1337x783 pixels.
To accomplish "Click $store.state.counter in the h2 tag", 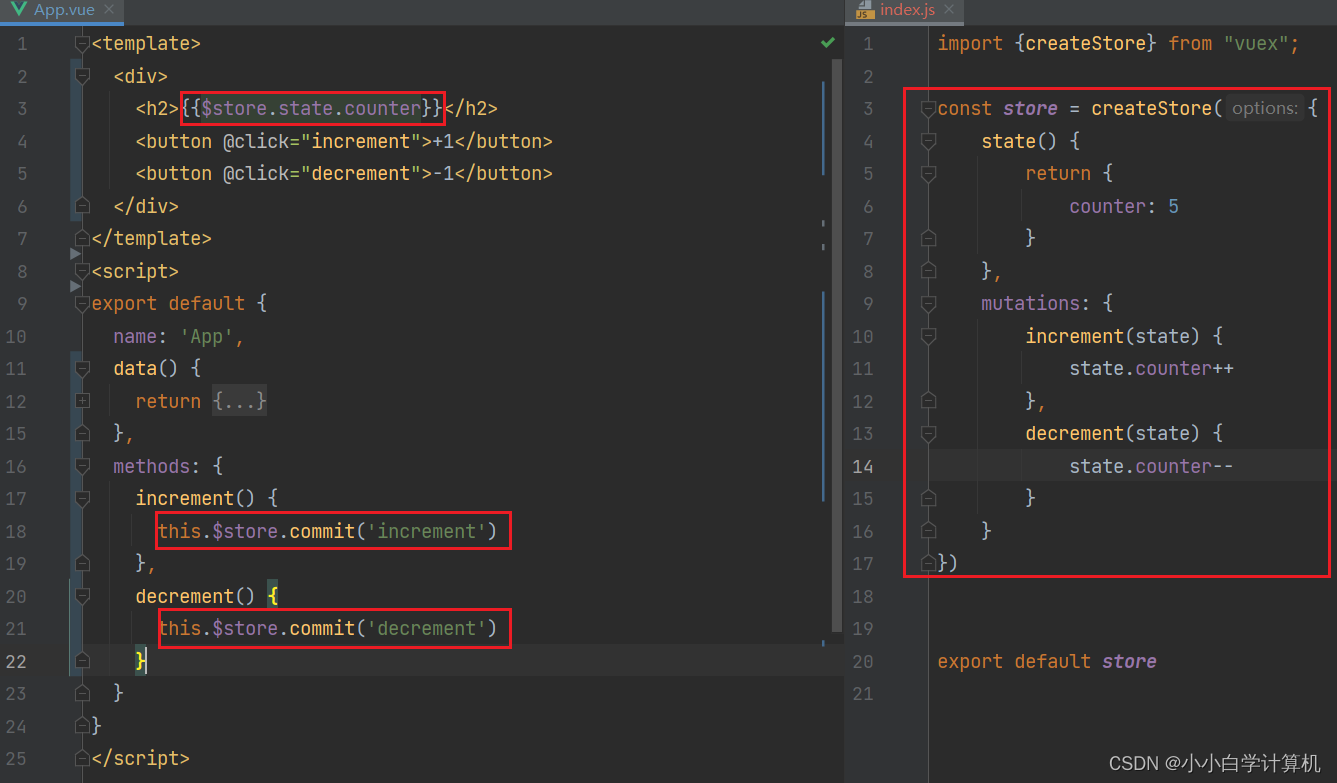I will pyautogui.click(x=311, y=108).
